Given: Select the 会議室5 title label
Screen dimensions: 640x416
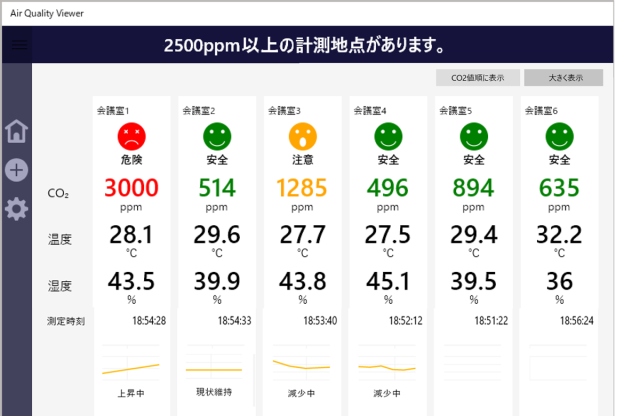Looking at the screenshot, I should click(456, 111).
